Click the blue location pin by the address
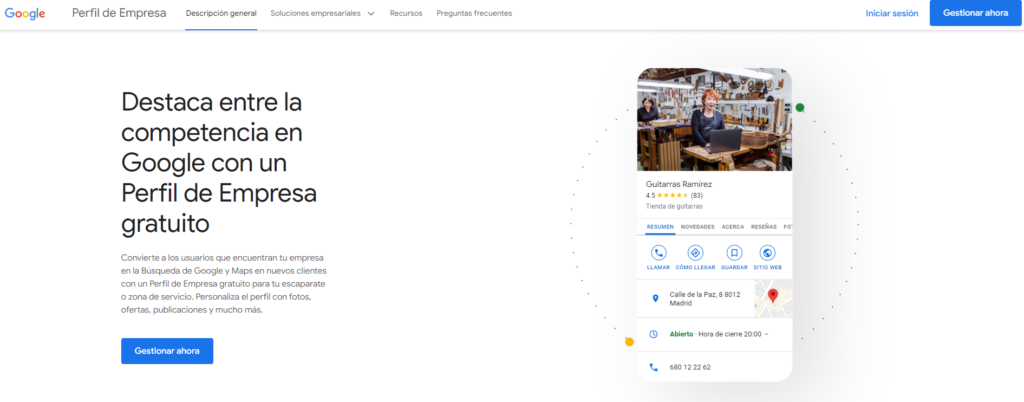Viewport: 1024px width, 402px height. click(x=655, y=298)
